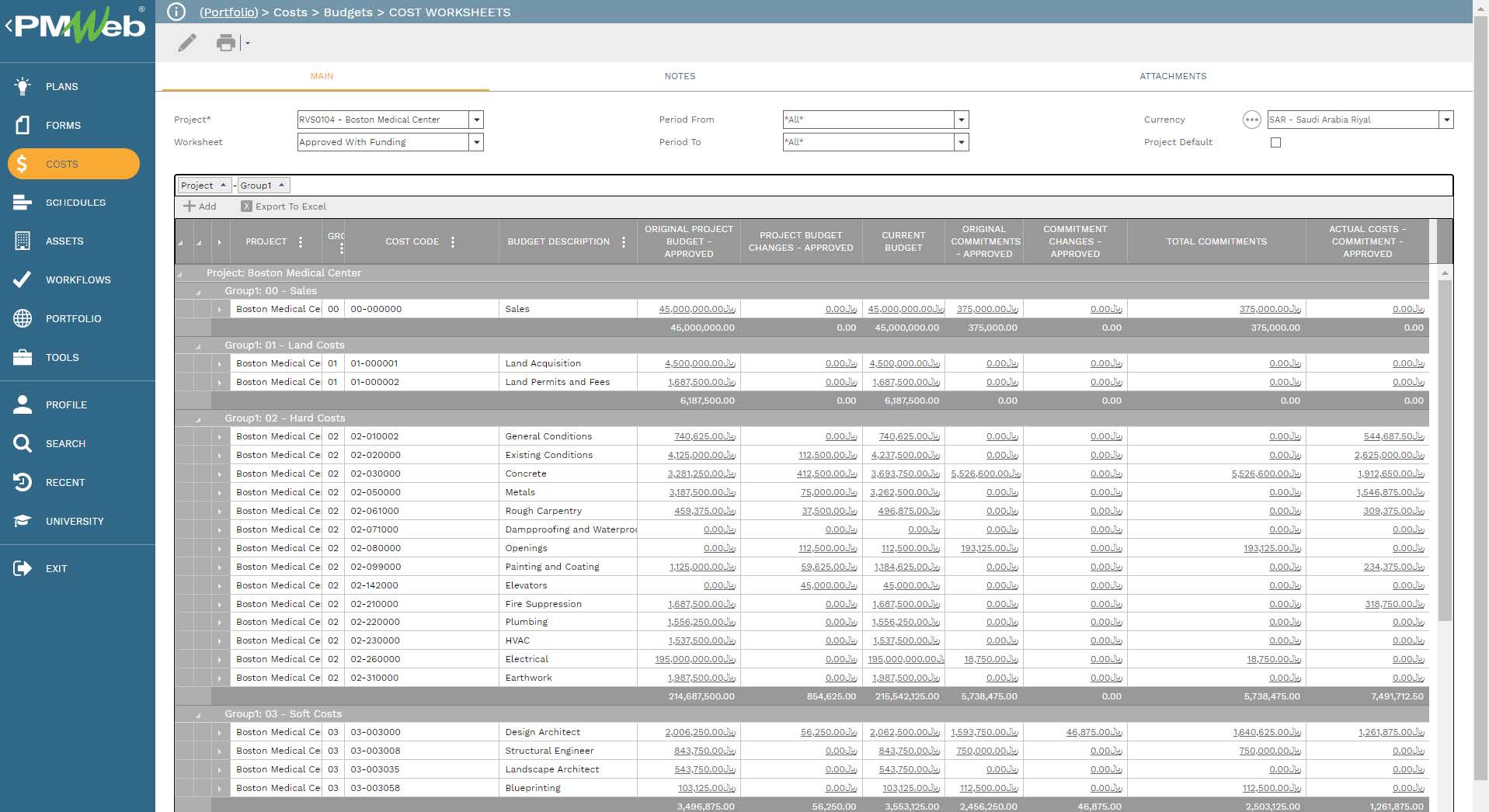This screenshot has height=812, width=1489.
Task: Collapse Group1: 03 - Soft Costs
Action: 199,715
